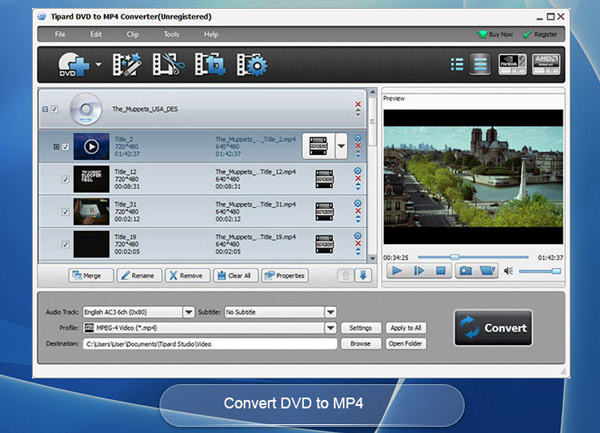The width and height of the screenshot is (600, 433).
Task: Uncheck the Title_12 checkbox
Action: point(65,179)
